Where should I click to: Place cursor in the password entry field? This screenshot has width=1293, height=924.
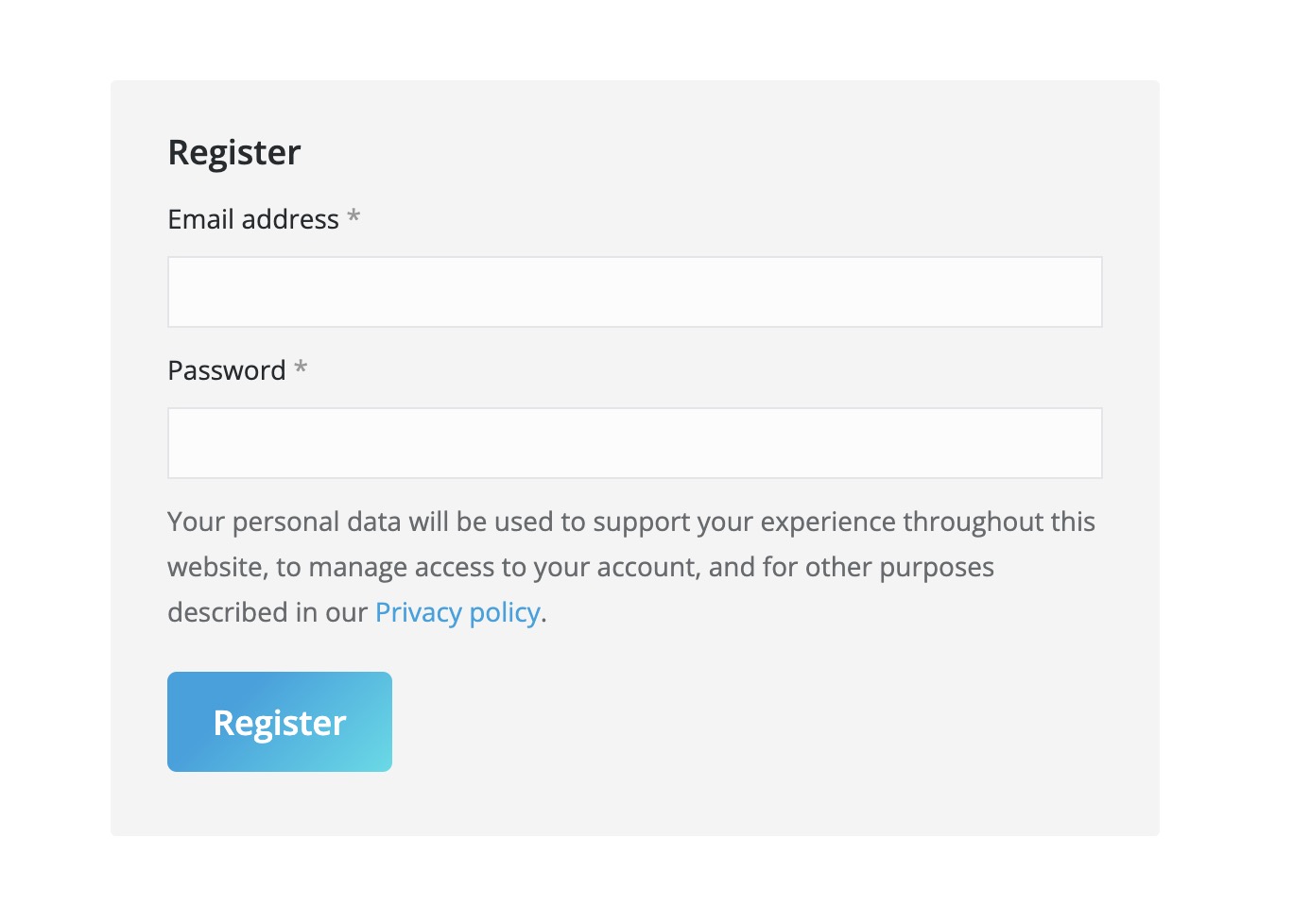pos(634,442)
